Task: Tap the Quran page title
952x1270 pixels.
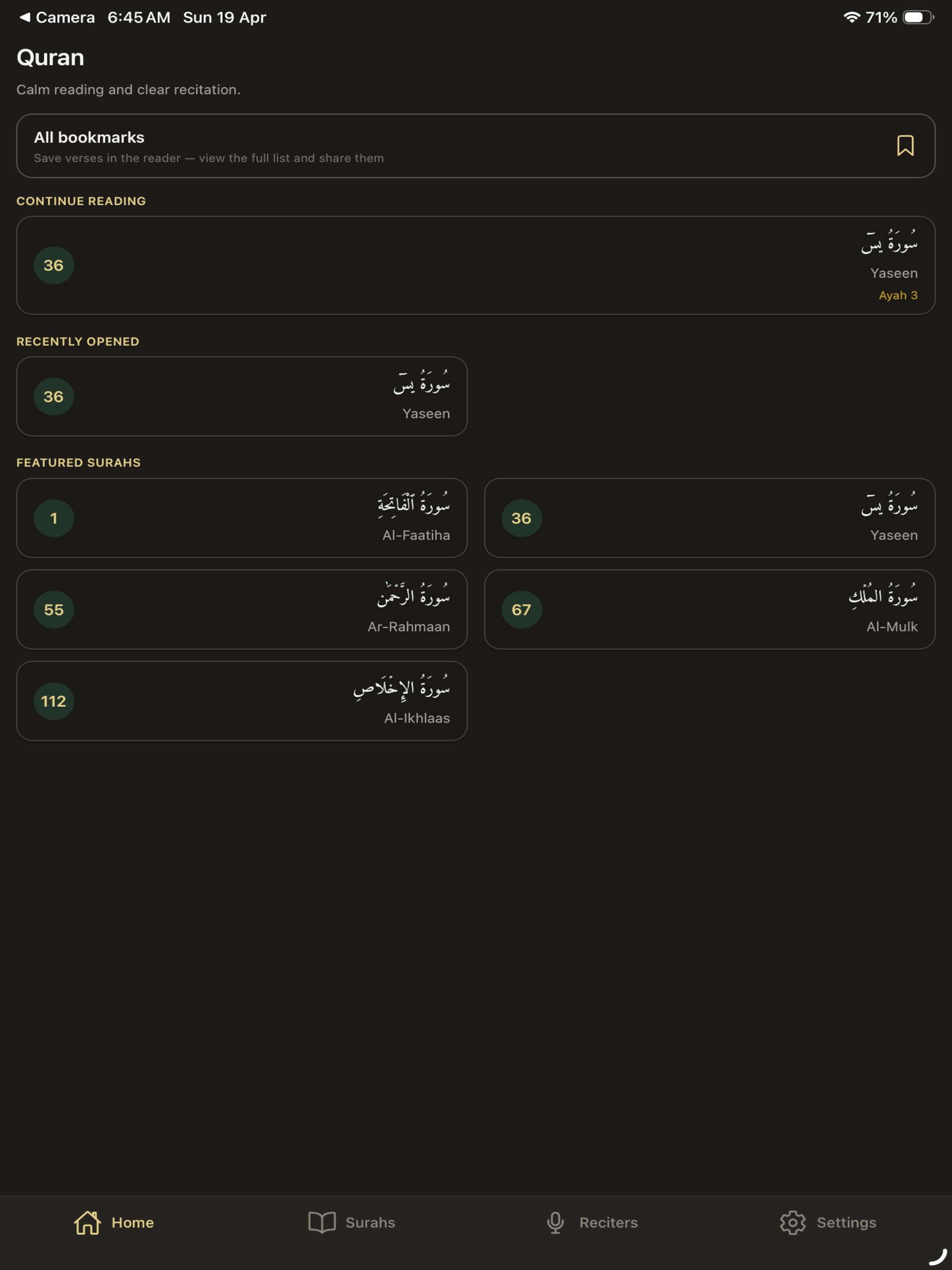Action: click(x=50, y=57)
